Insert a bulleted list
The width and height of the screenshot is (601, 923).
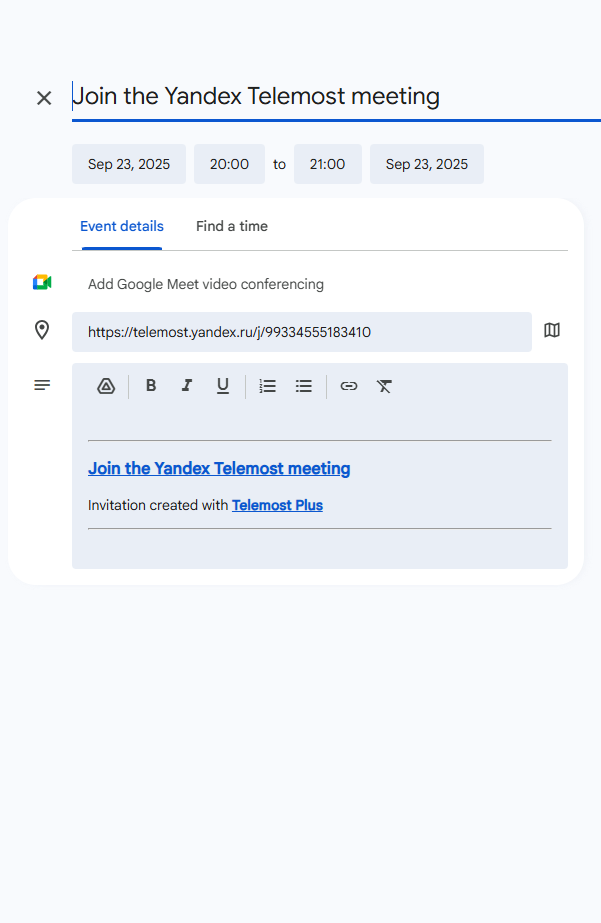point(304,386)
